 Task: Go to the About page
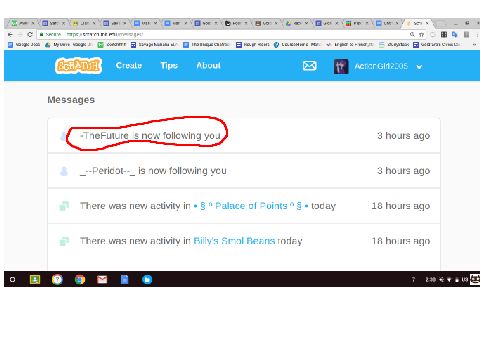pos(208,65)
